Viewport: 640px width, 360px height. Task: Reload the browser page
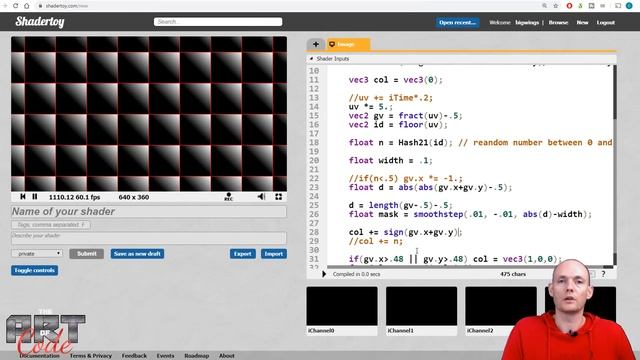pyautogui.click(x=16, y=6)
